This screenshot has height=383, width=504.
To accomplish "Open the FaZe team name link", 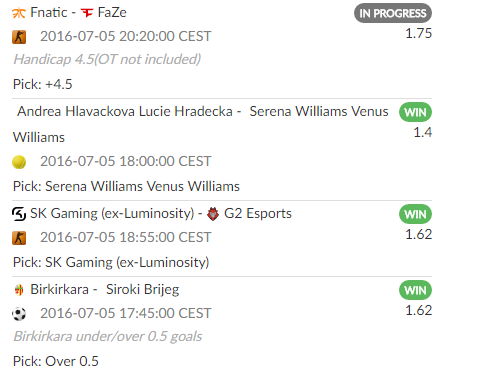I will point(112,13).
